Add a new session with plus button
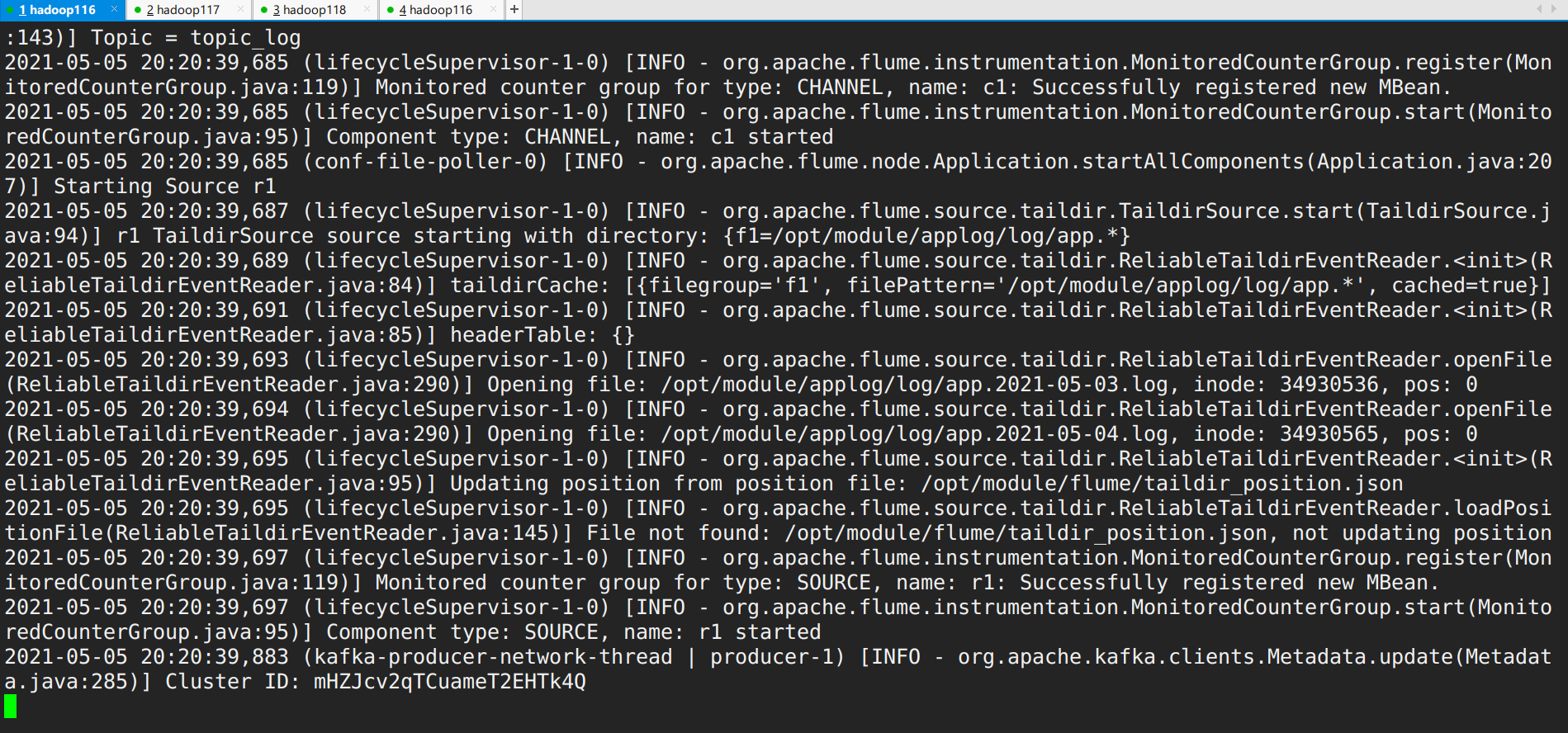 pyautogui.click(x=514, y=9)
